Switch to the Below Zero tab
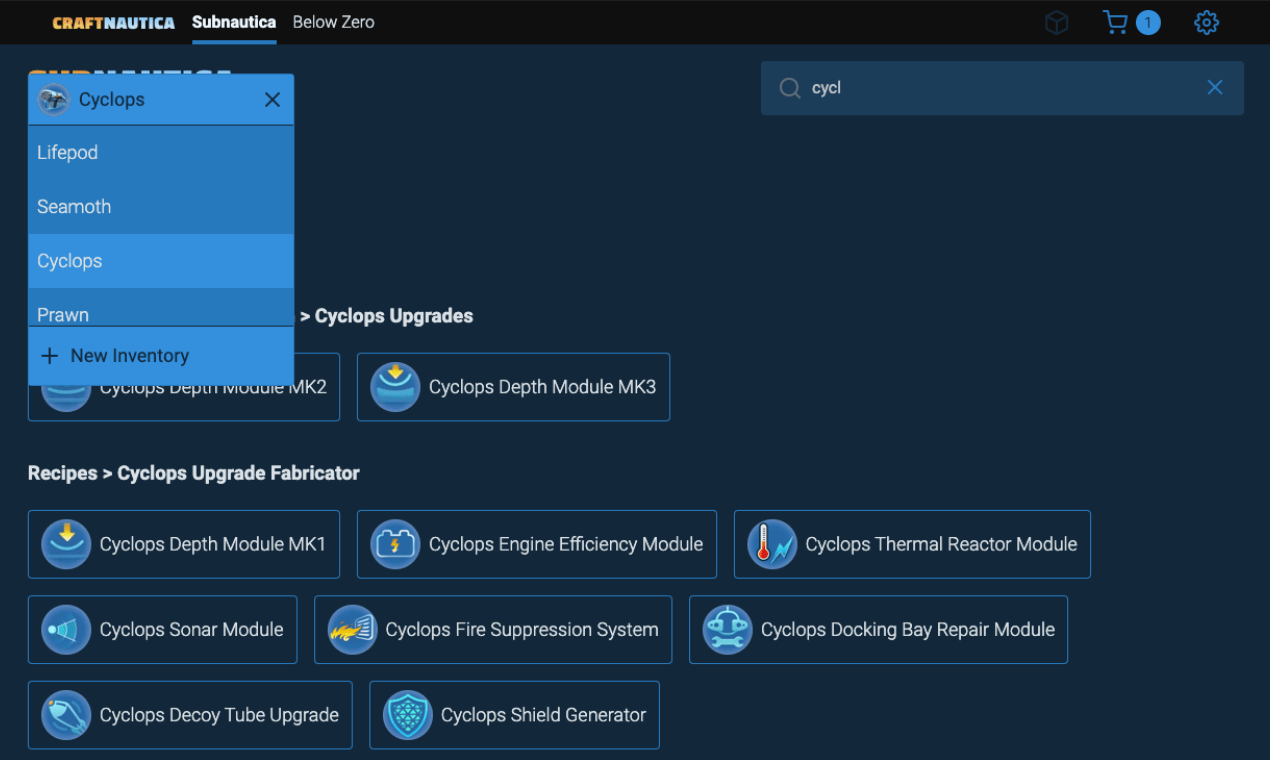This screenshot has height=760, width=1270. [x=333, y=22]
